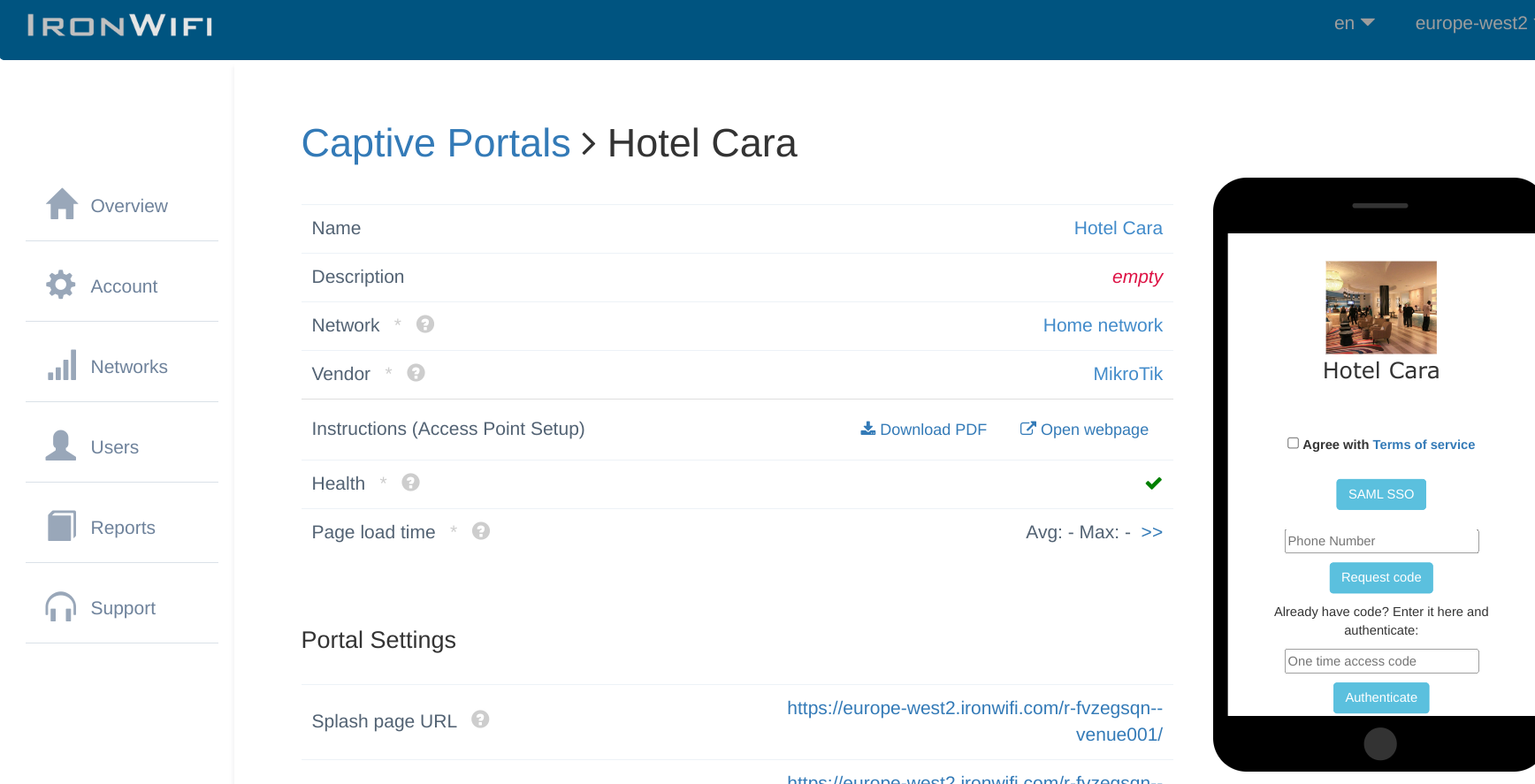Click the Networks signal bars icon

[x=62, y=365]
